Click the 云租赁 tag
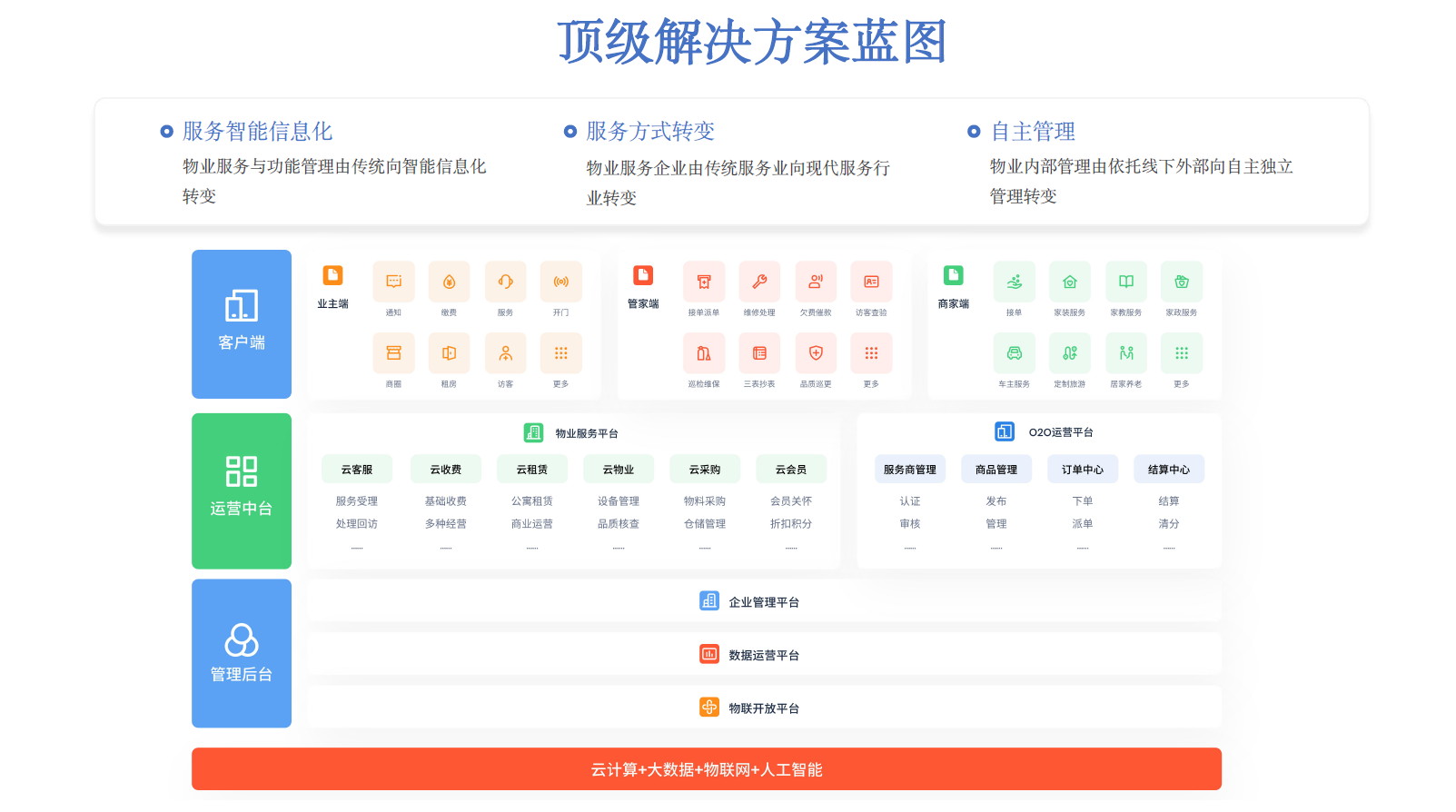Viewport: 1456px width, 812px height. tap(532, 470)
